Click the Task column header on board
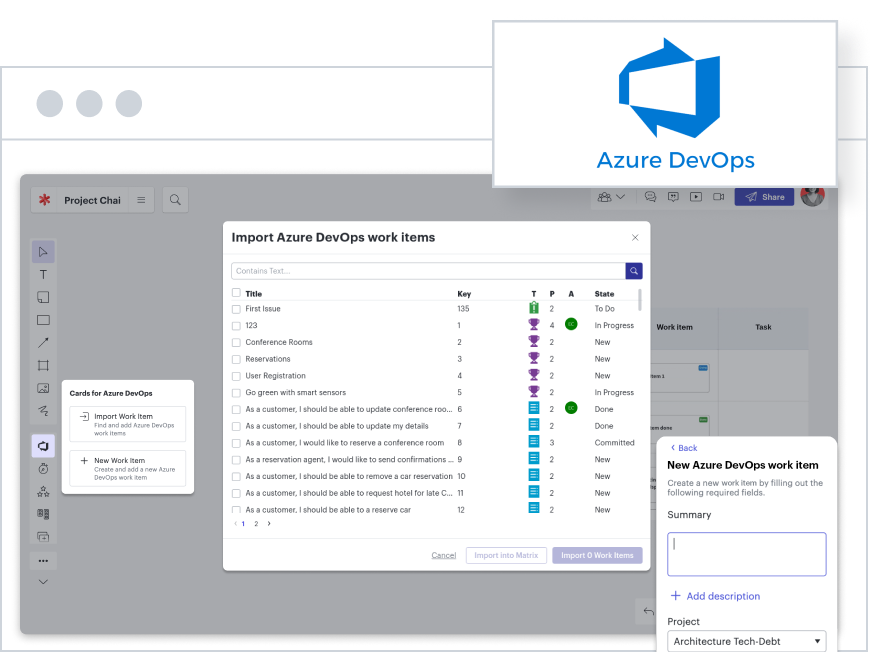This screenshot has width=870, height=652. tap(763, 327)
